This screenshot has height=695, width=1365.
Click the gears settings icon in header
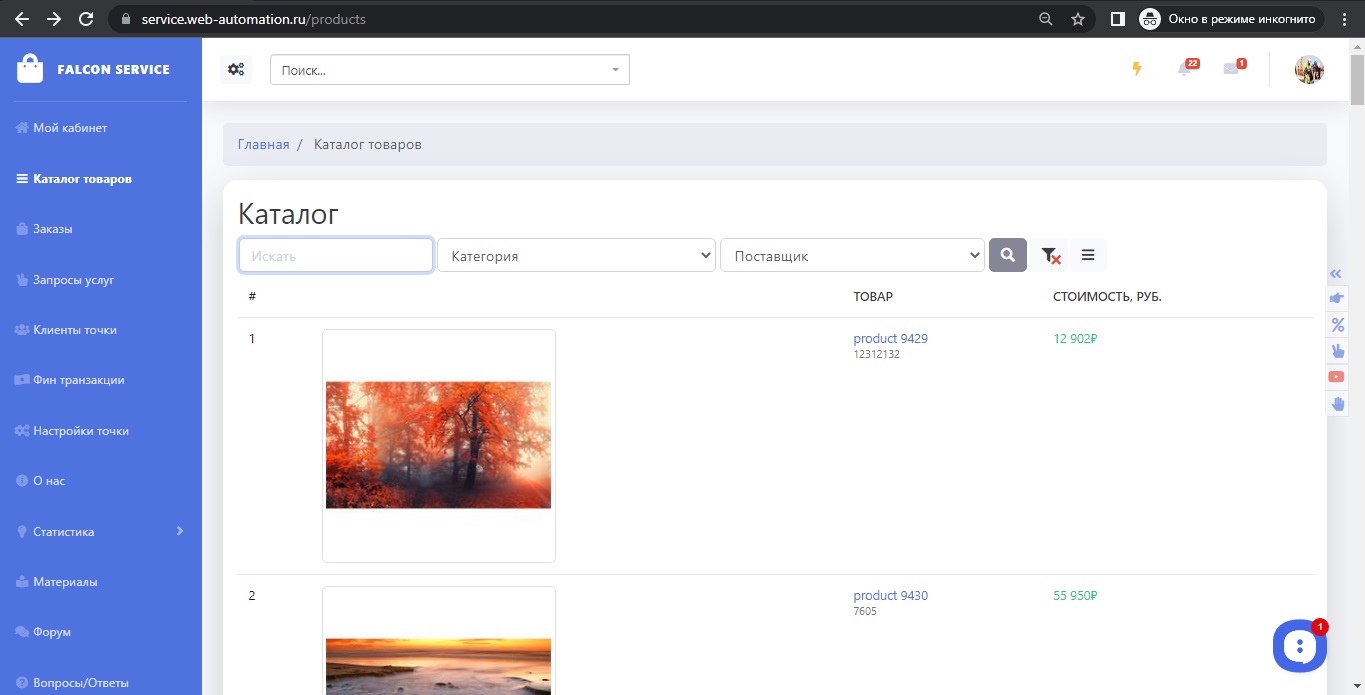(x=236, y=69)
